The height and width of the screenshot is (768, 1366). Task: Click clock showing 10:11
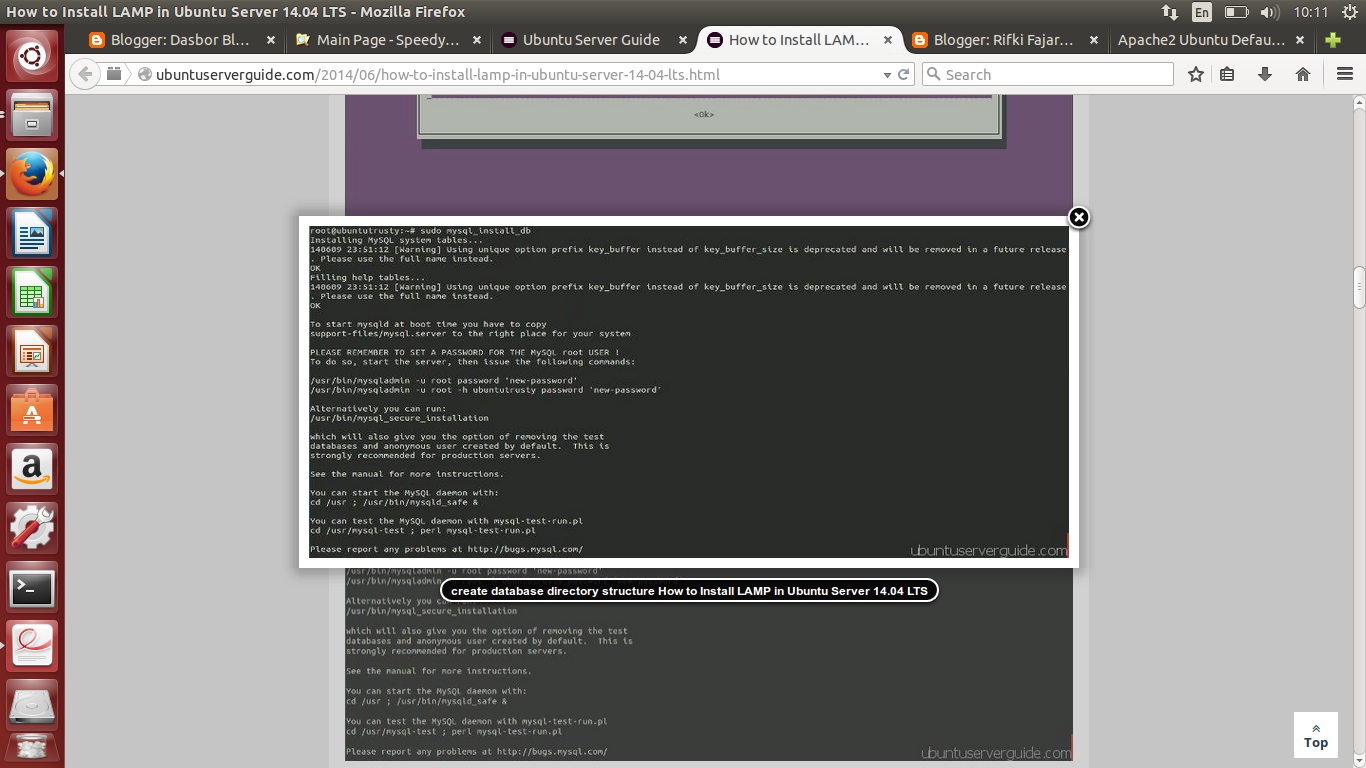click(x=1310, y=12)
